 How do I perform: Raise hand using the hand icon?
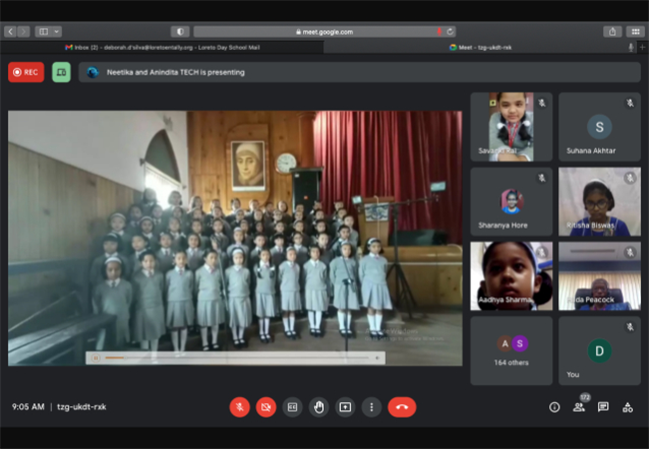[319, 407]
